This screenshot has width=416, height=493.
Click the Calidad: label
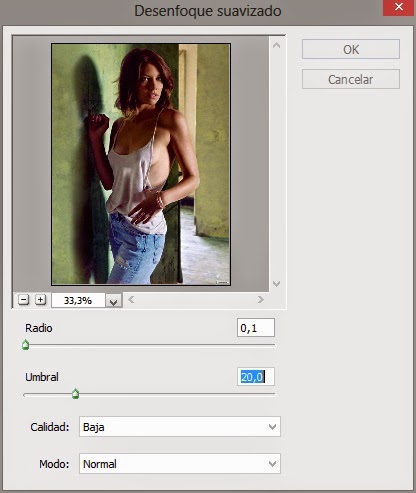click(x=50, y=427)
